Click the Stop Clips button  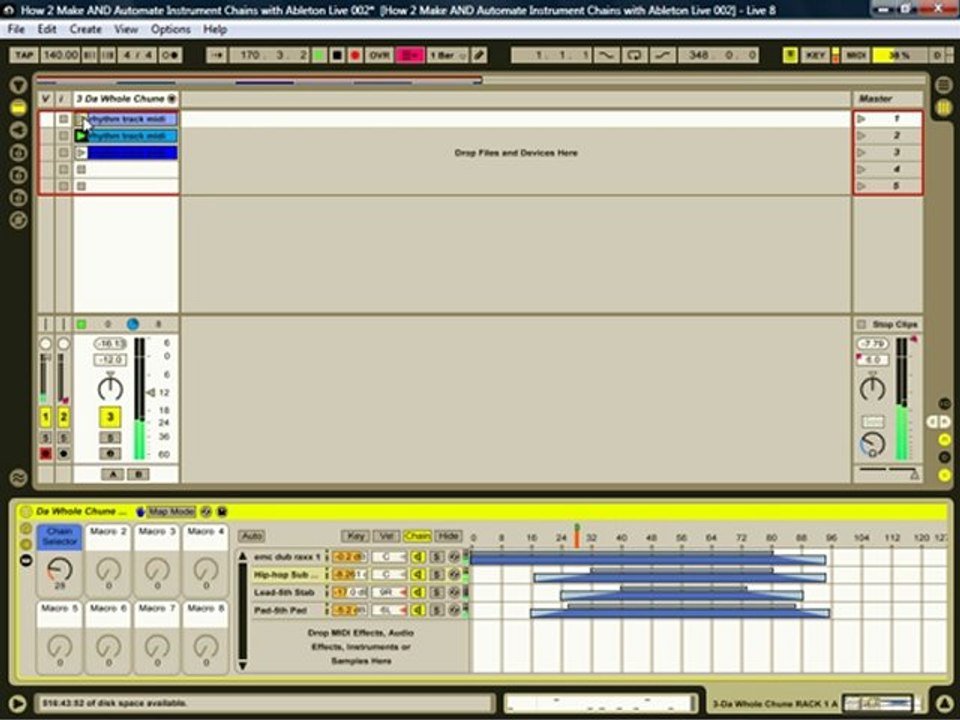888,324
